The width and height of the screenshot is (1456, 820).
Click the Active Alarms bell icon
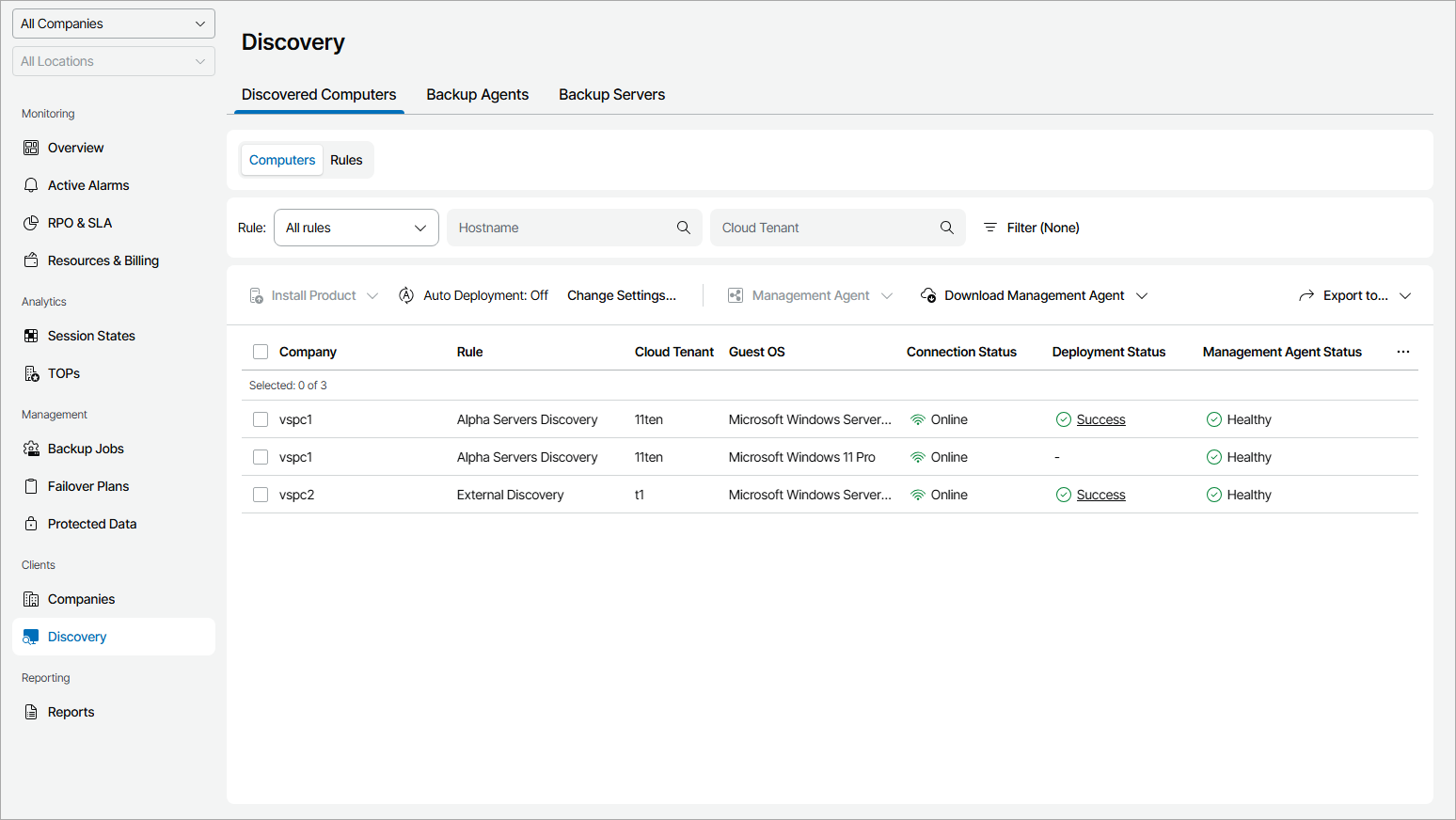coord(31,185)
